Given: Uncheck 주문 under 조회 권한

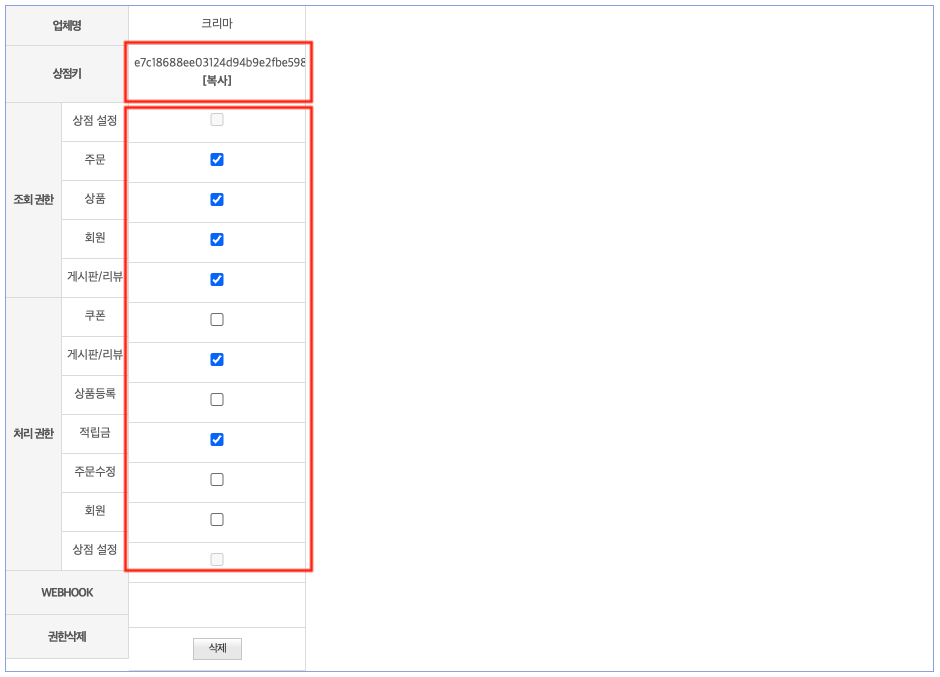Looking at the screenshot, I should click(217, 160).
